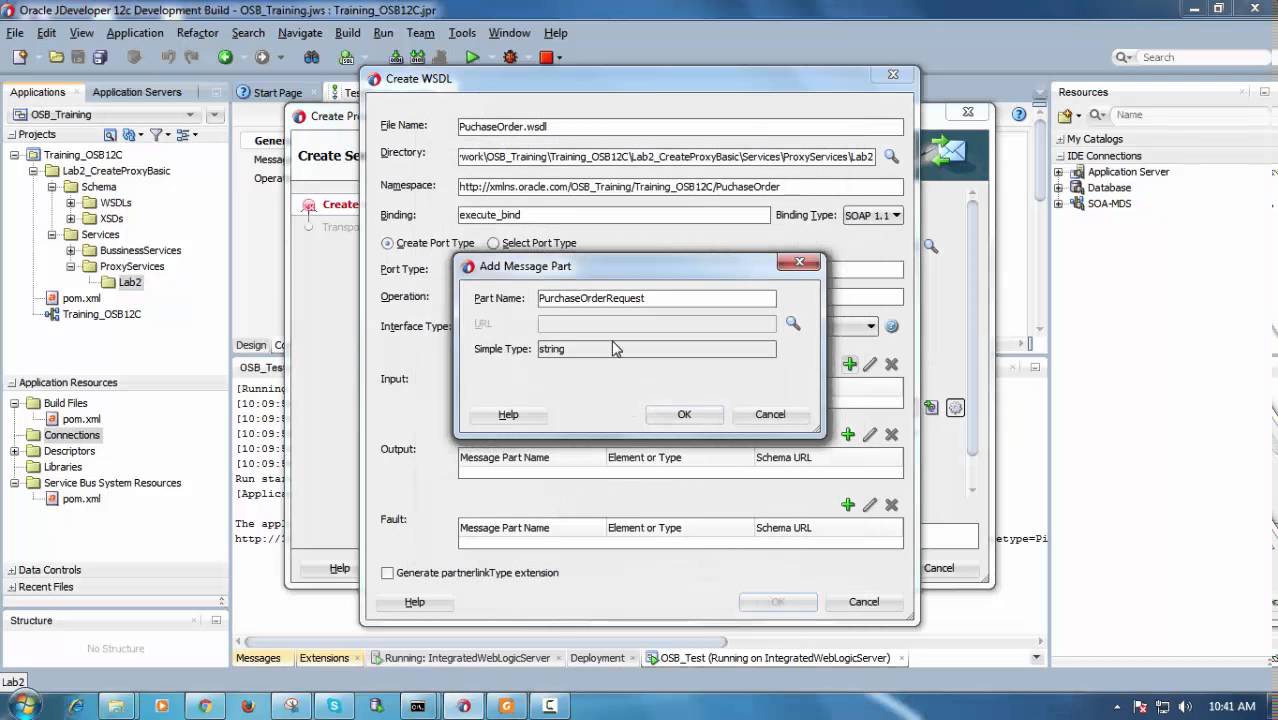Click the pencil edit icon above Output table
This screenshot has height=720, width=1278.
870,434
